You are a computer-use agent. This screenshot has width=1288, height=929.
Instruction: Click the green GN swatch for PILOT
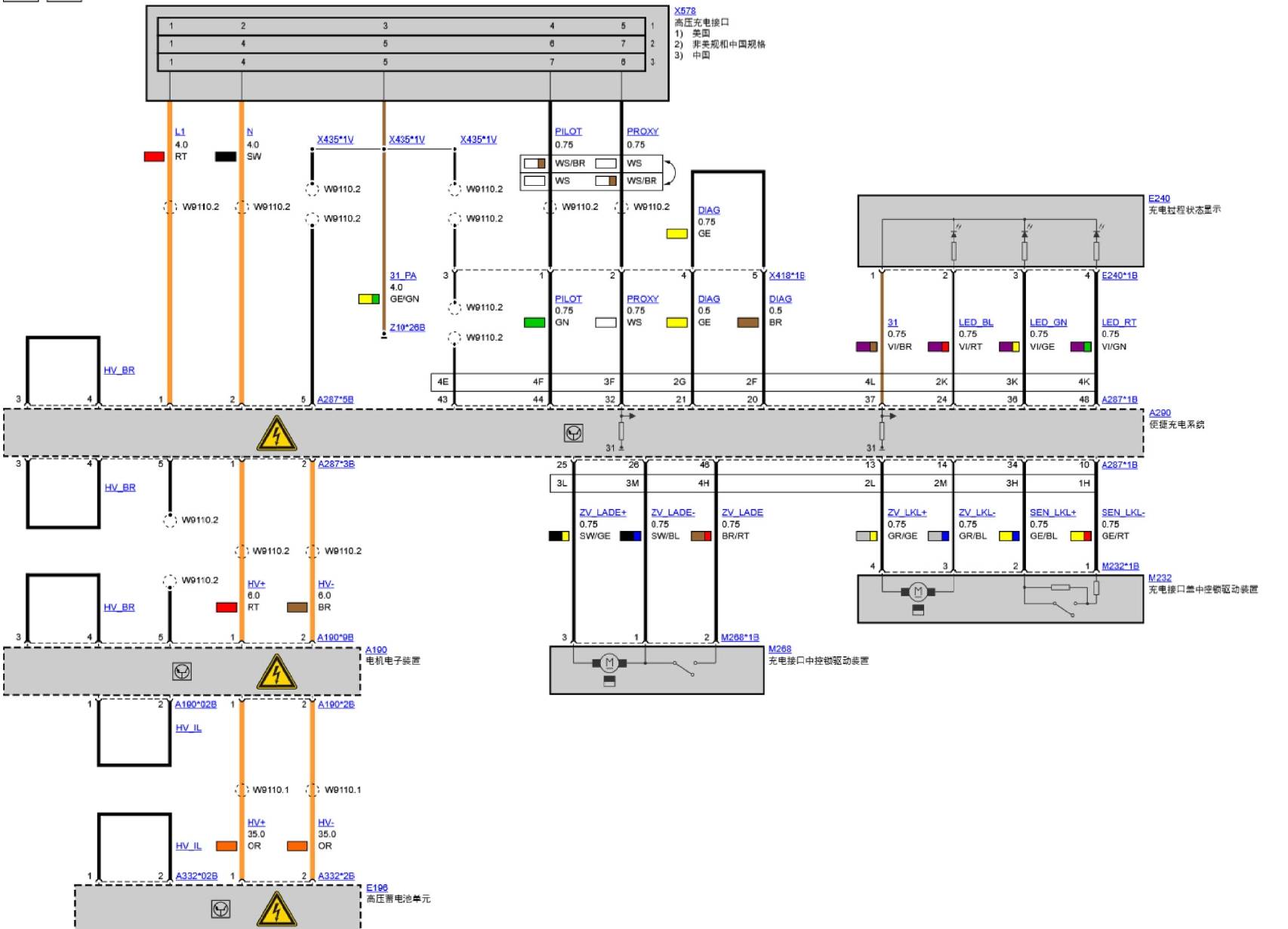(x=535, y=323)
